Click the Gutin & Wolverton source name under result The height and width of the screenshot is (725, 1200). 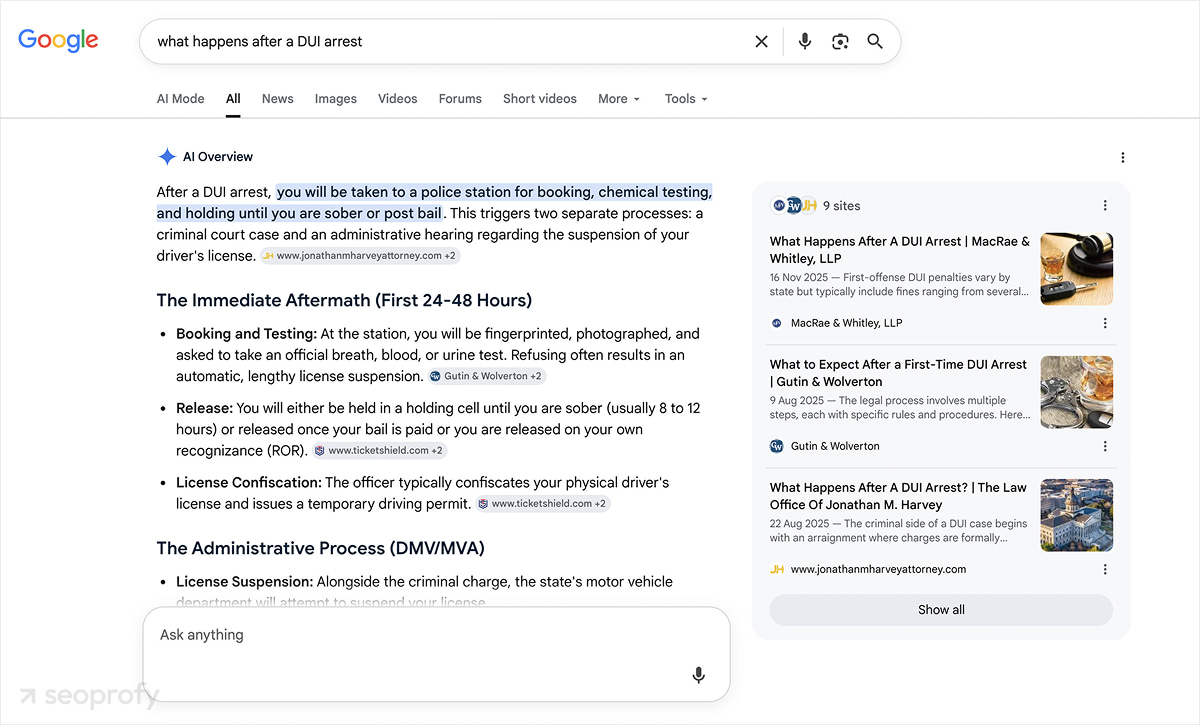pyautogui.click(x=835, y=446)
